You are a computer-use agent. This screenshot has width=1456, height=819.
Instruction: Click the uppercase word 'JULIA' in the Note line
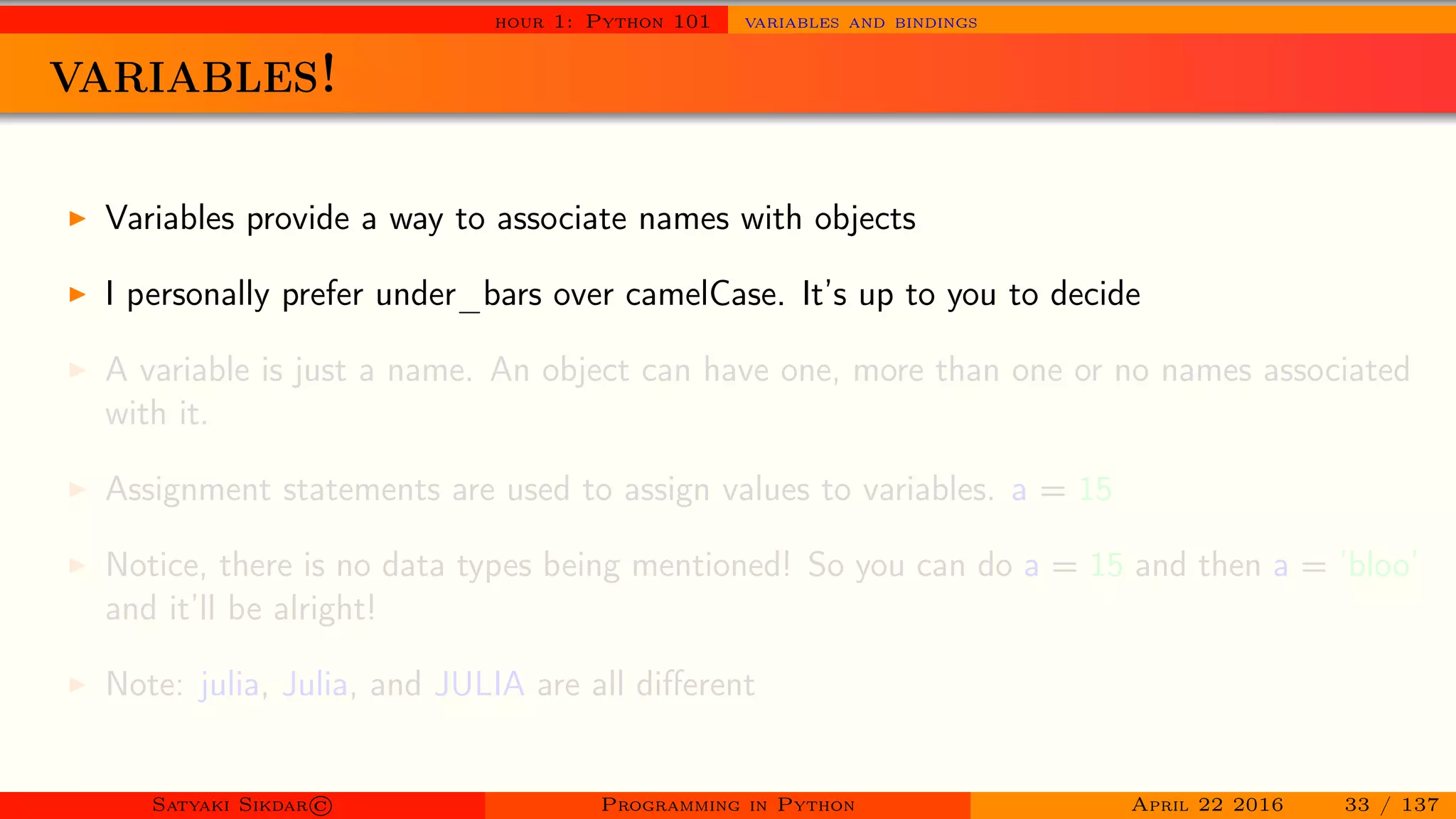pyautogui.click(x=479, y=685)
